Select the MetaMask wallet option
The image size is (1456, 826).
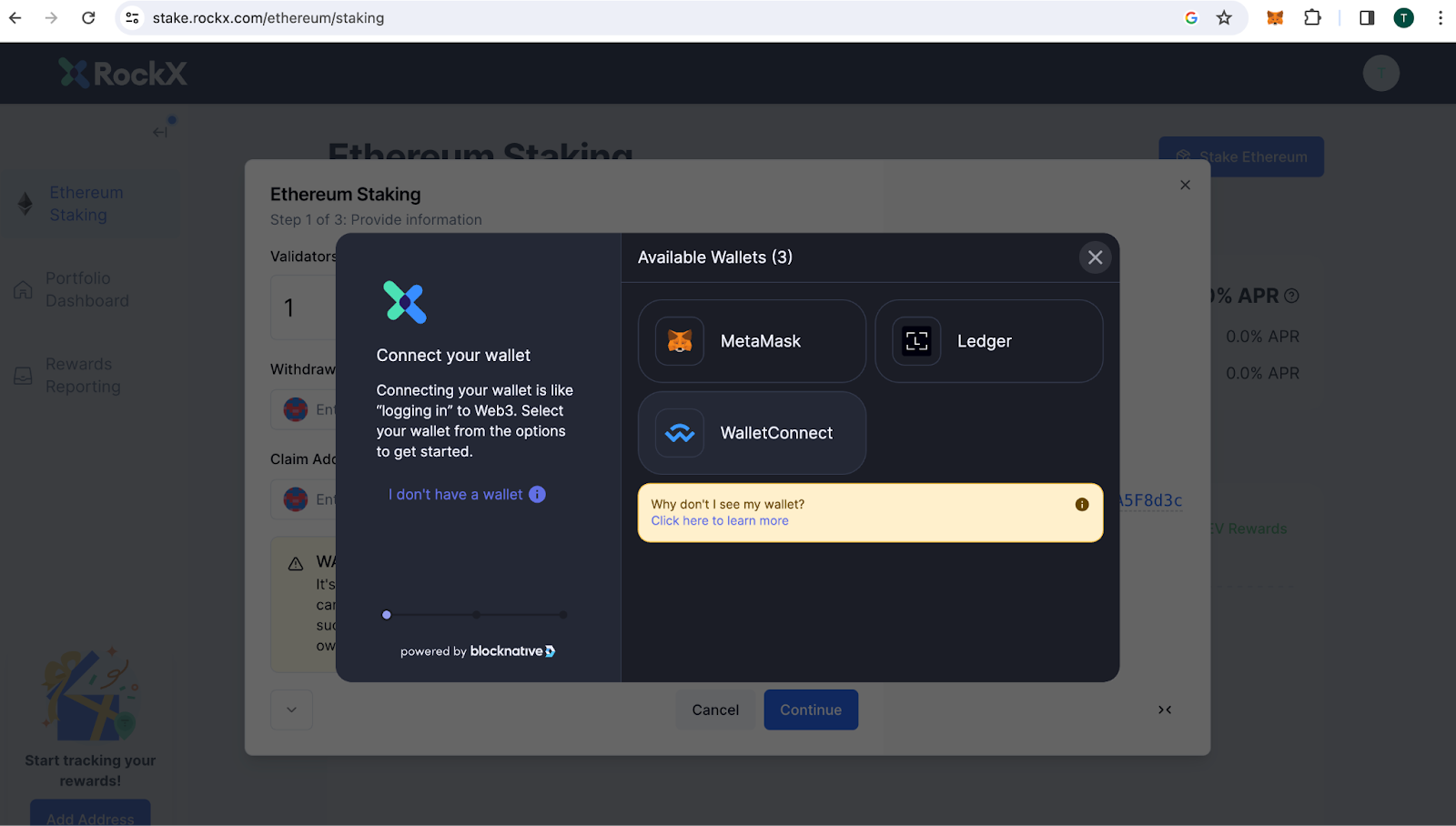[751, 341]
